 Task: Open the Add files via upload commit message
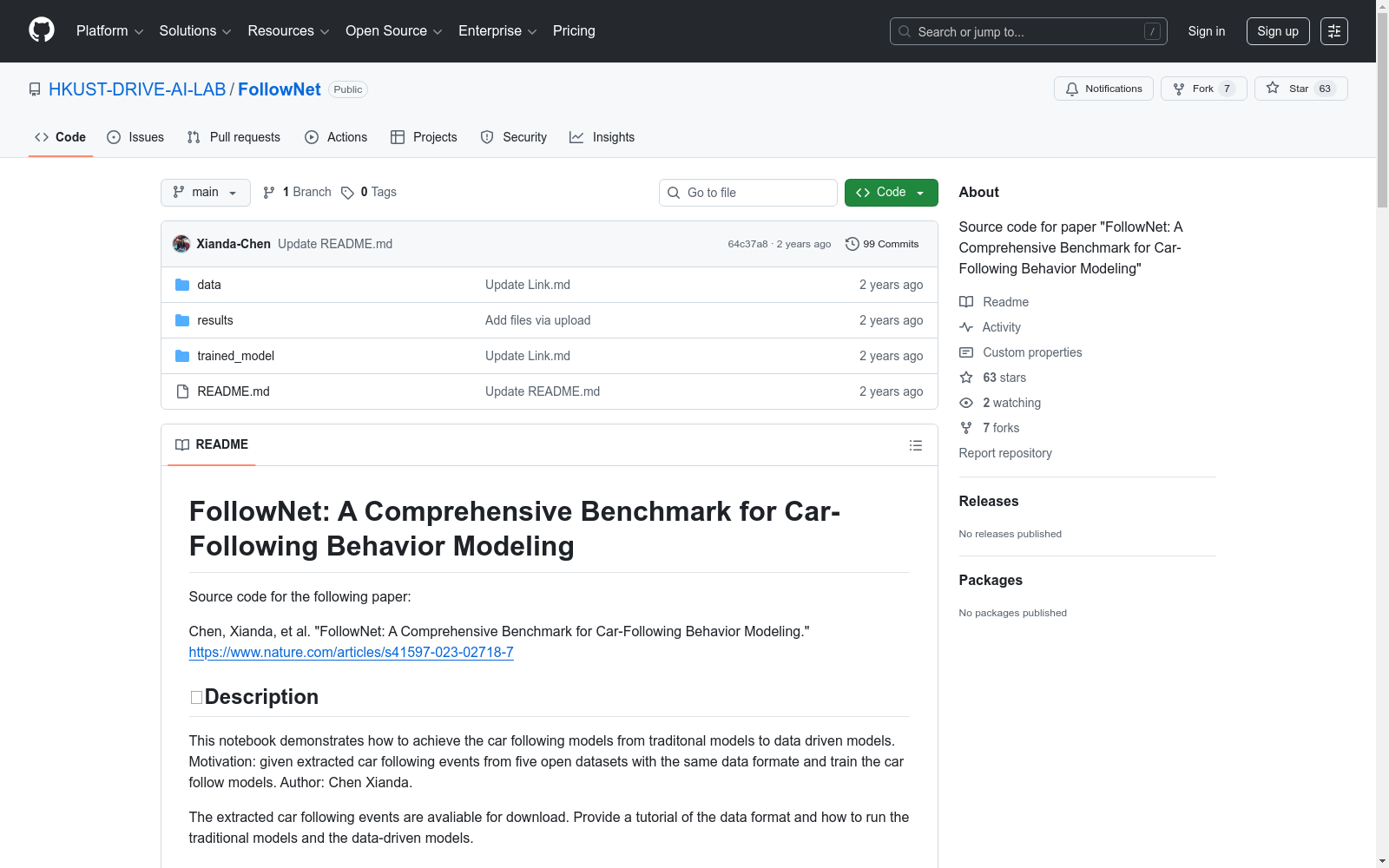point(537,320)
